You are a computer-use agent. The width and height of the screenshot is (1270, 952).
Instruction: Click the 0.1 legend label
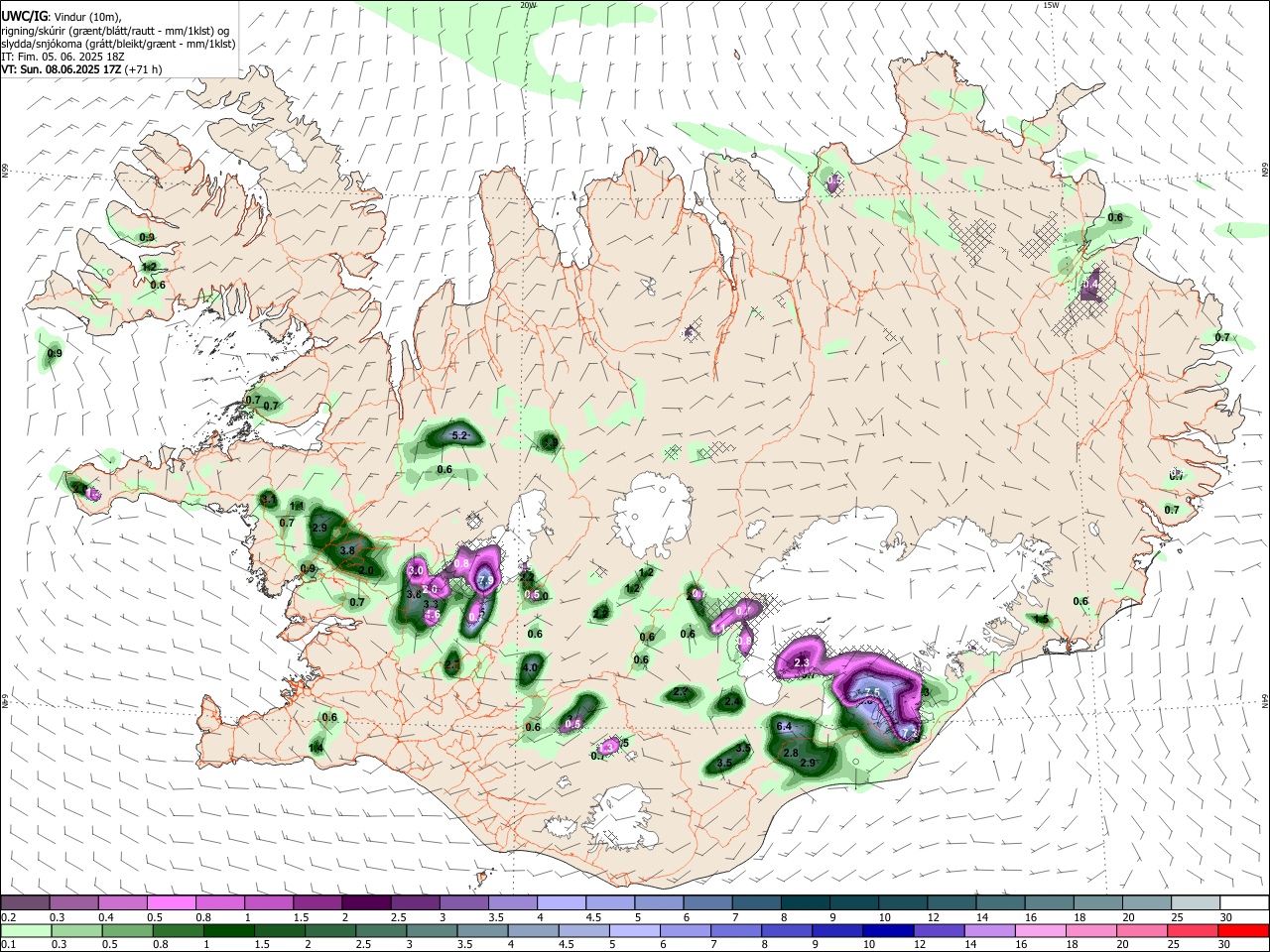tap(7, 945)
